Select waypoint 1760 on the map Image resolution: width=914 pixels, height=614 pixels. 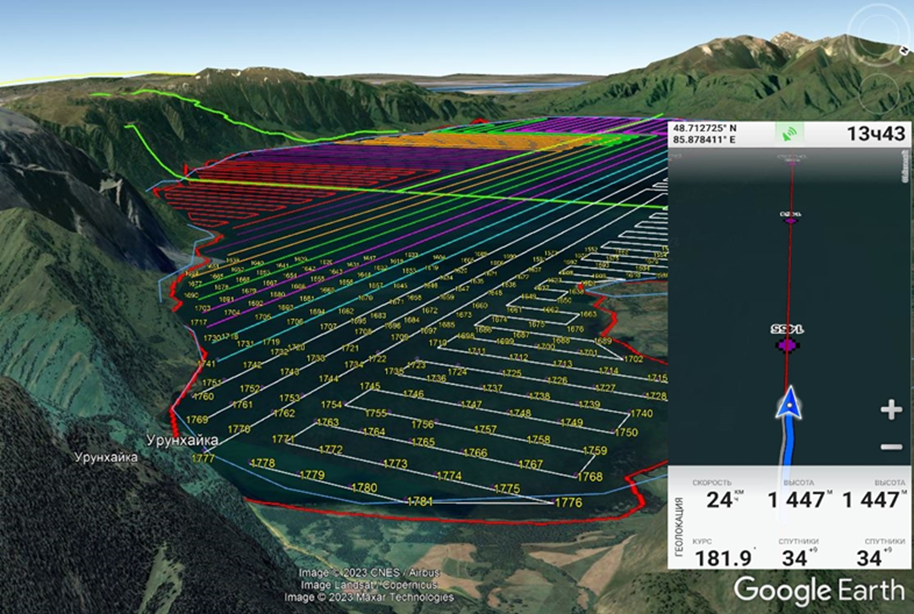click(x=203, y=397)
